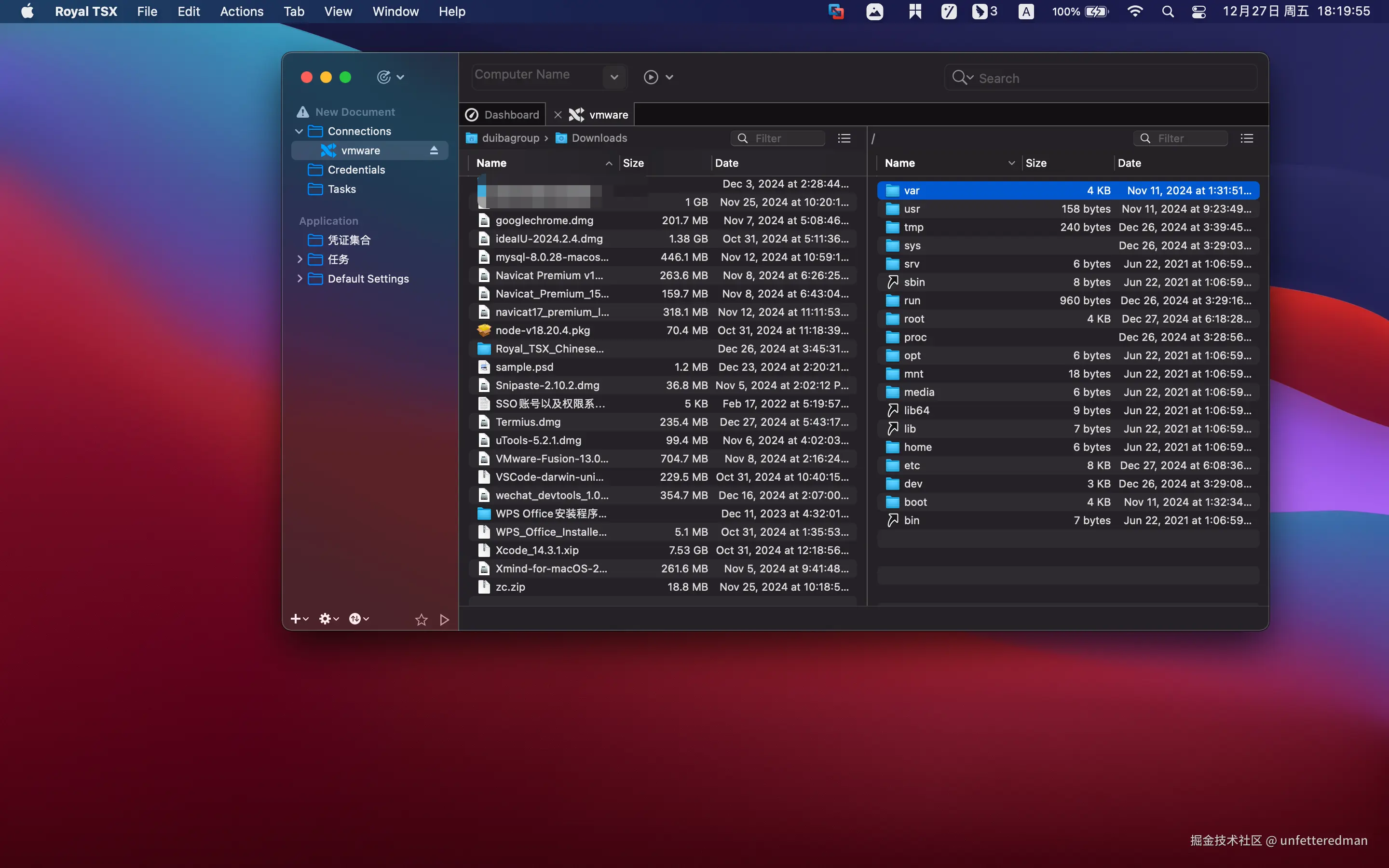This screenshot has height=868, width=1389.
Task: Collapse the Connections folder
Action: (299, 132)
